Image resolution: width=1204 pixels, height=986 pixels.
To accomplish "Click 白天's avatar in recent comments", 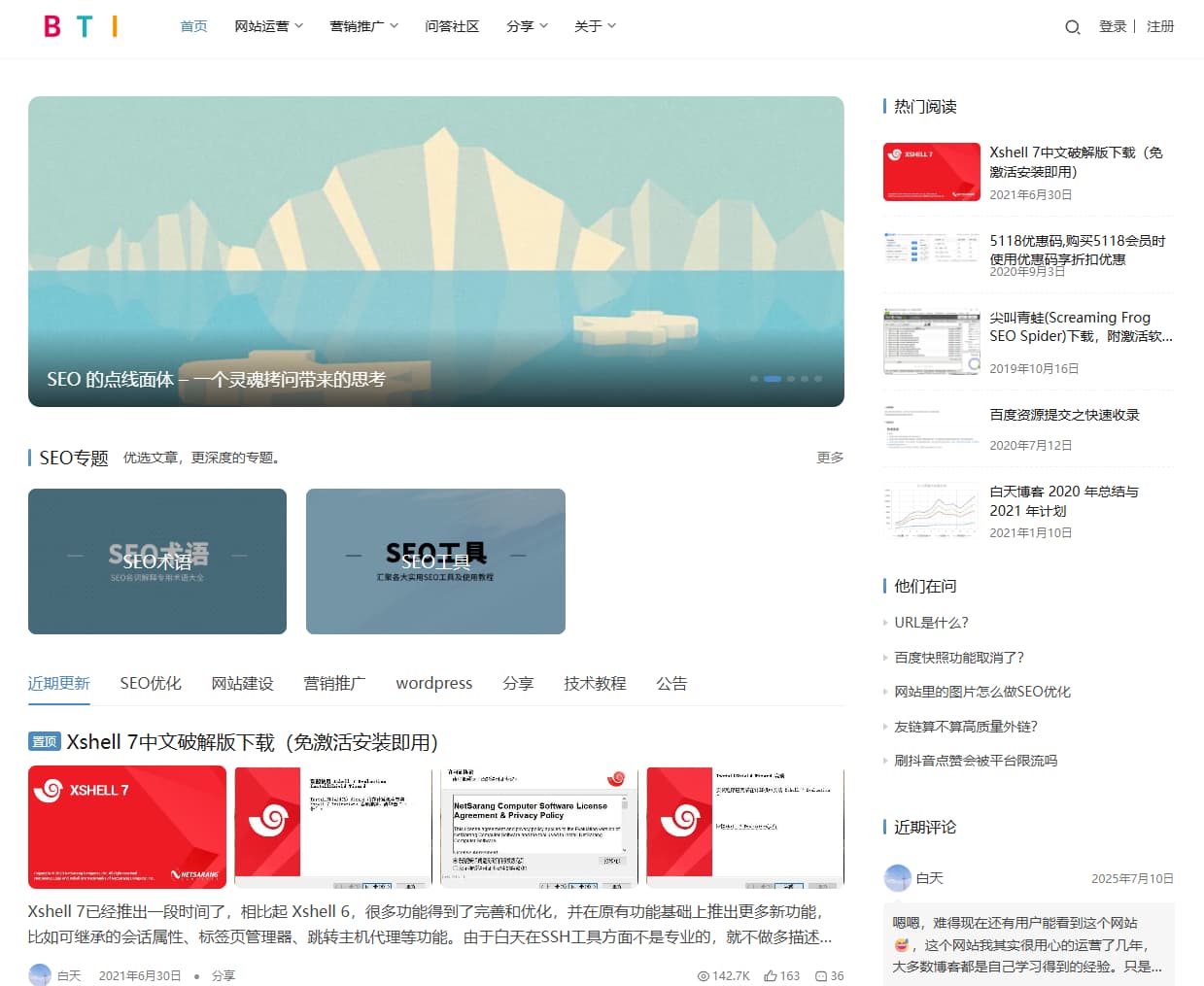I will (895, 877).
